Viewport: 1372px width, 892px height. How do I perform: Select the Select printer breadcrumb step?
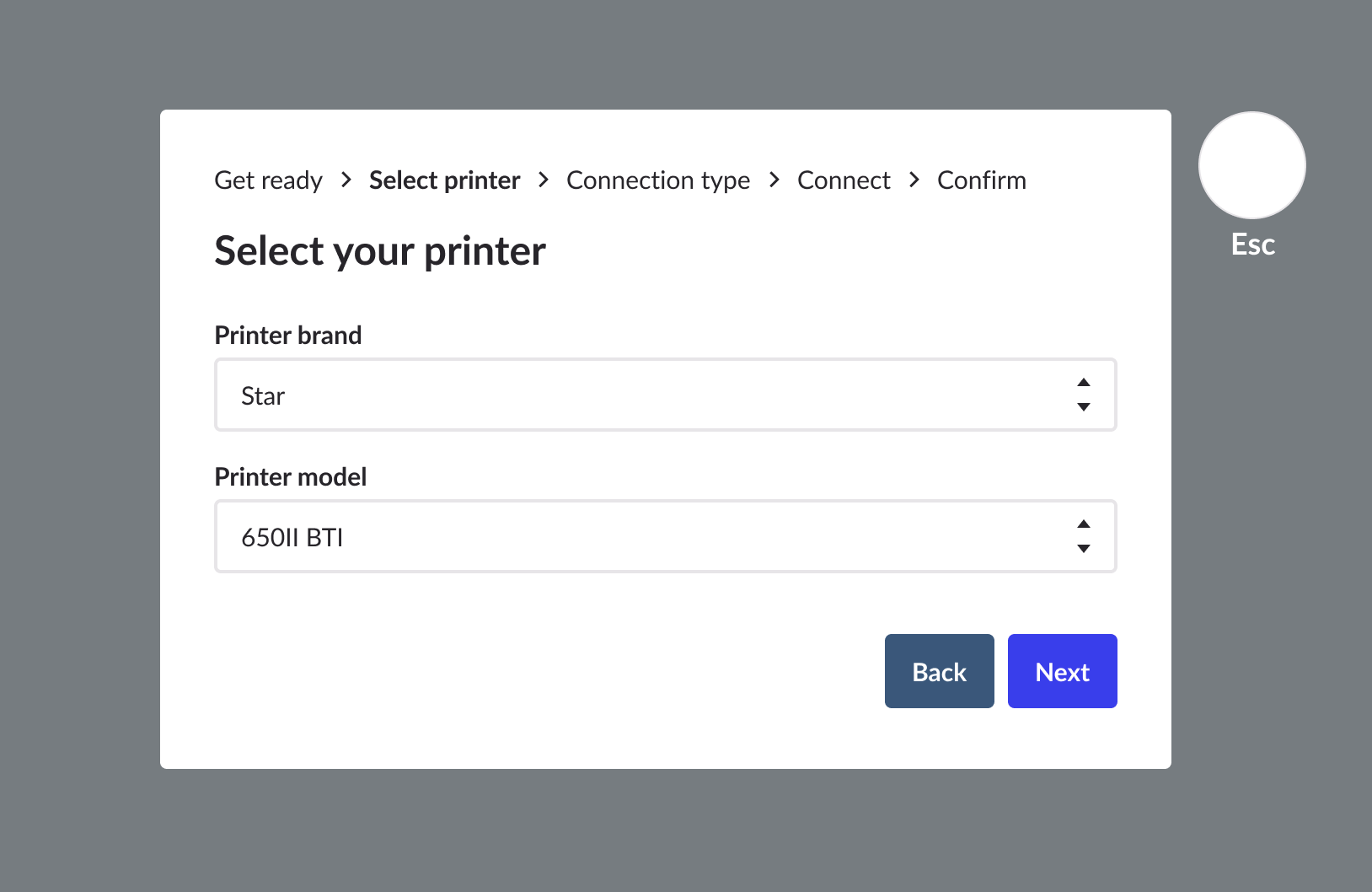pos(444,180)
